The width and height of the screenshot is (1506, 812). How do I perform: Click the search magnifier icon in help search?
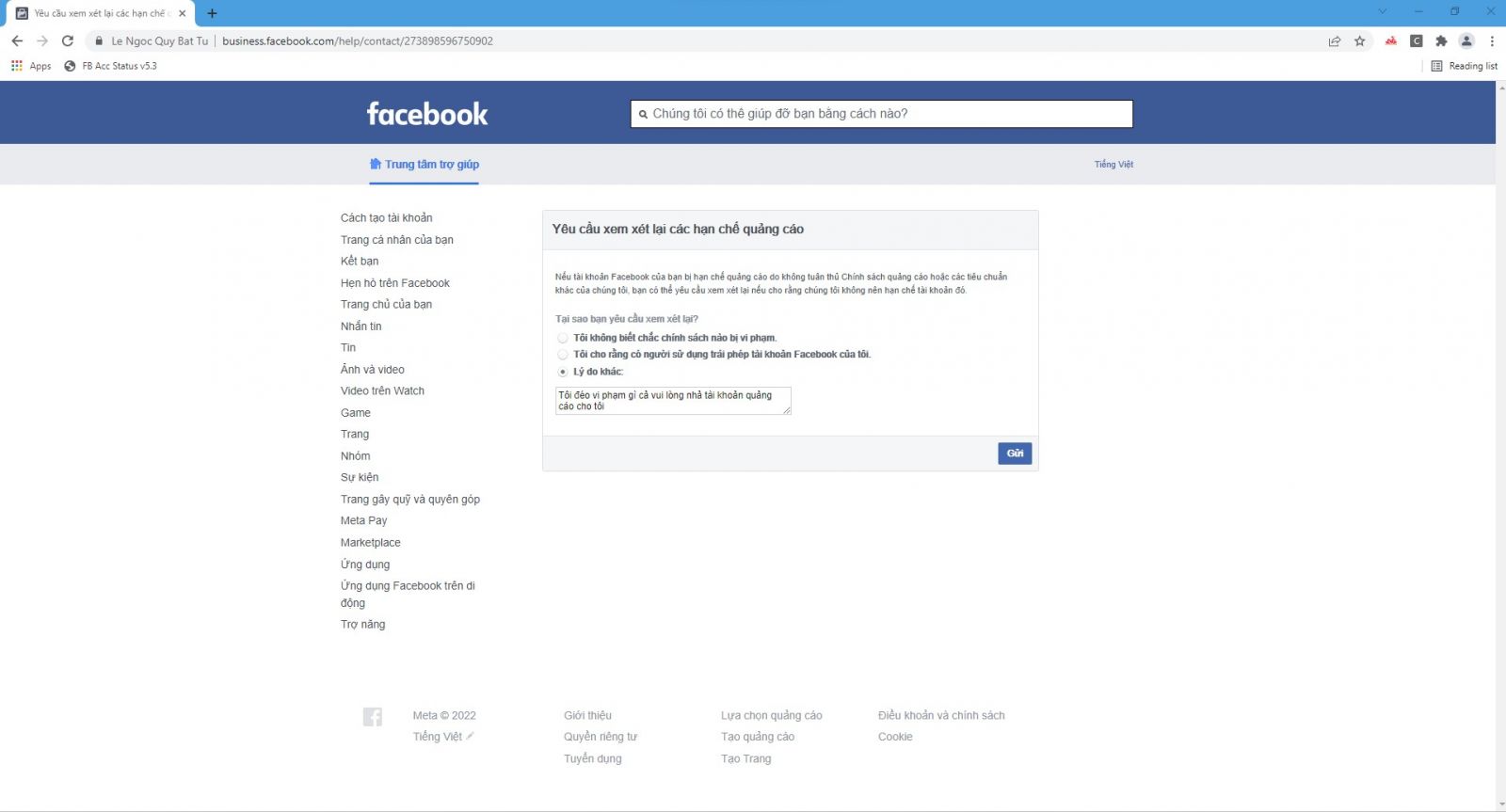(x=643, y=114)
